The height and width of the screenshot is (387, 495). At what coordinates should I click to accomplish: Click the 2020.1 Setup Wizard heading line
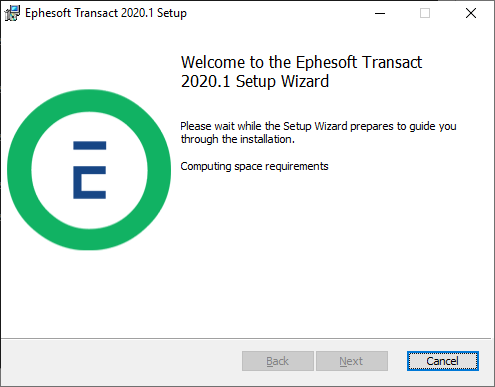click(x=255, y=81)
